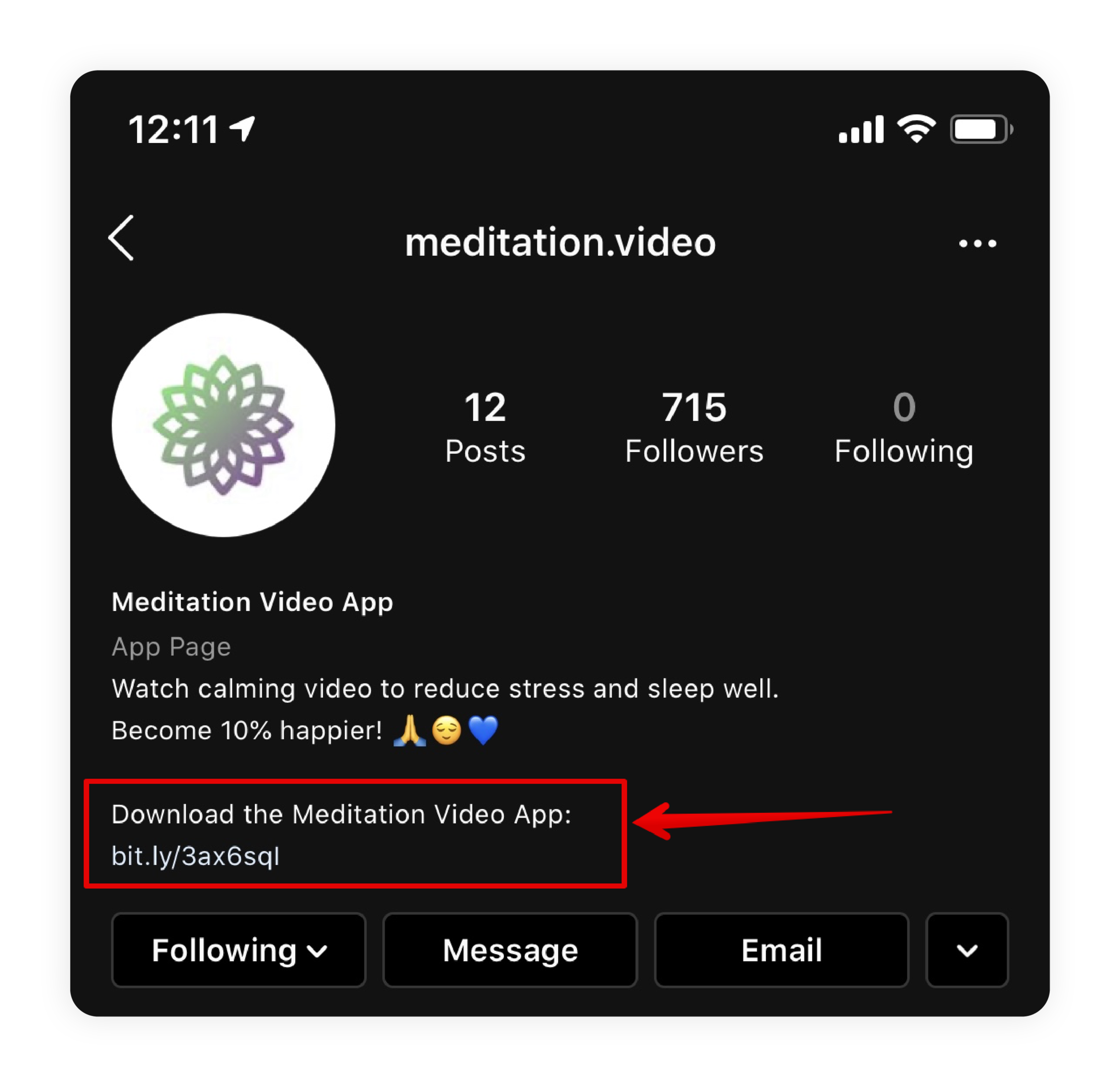Tap the 12:11 clock in status bar

tap(174, 130)
